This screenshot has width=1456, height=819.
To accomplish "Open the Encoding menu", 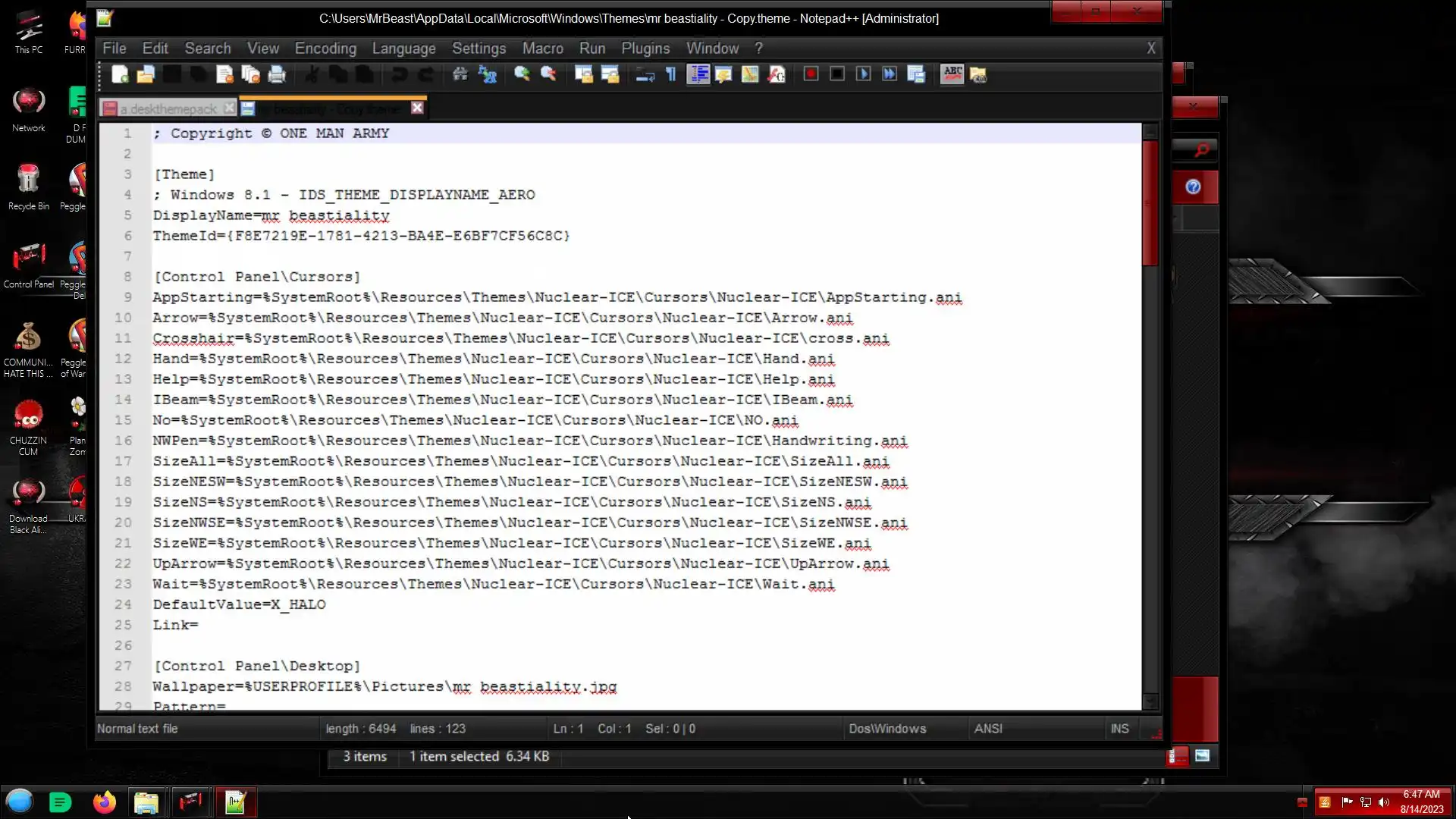I will (x=325, y=49).
